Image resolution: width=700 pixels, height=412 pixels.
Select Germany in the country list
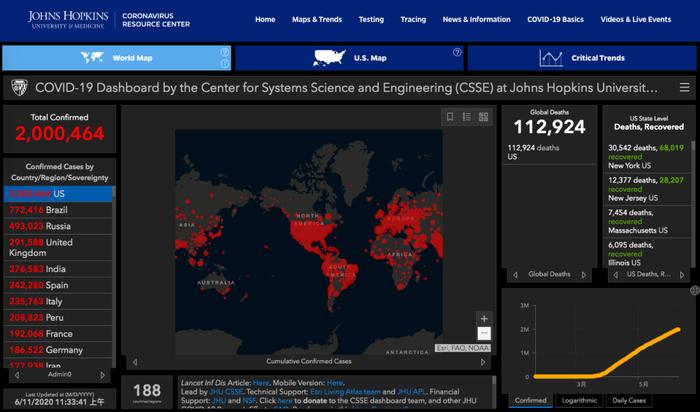[x=58, y=350]
